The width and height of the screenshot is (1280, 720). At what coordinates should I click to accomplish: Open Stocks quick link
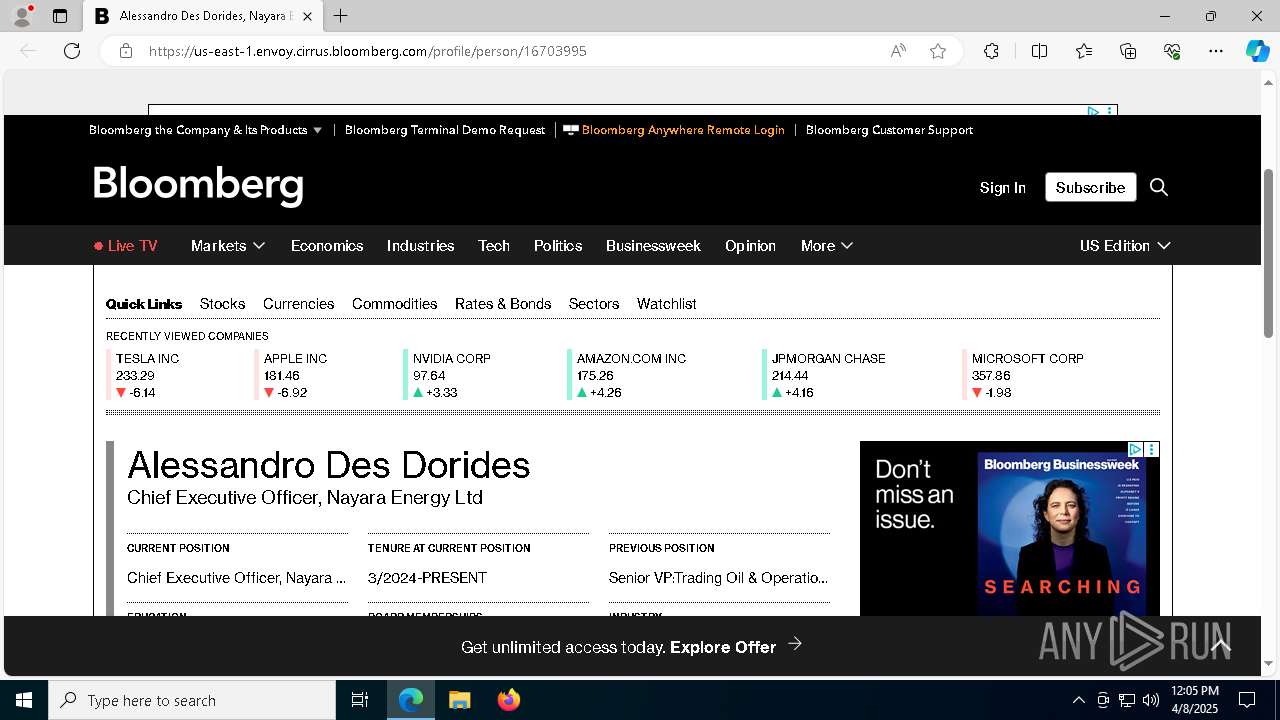222,304
